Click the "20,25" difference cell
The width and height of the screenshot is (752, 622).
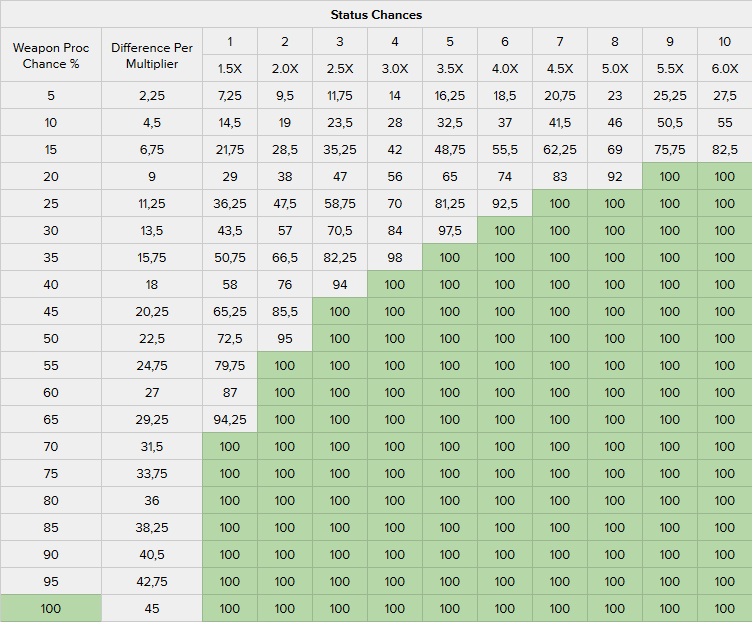tap(152, 312)
